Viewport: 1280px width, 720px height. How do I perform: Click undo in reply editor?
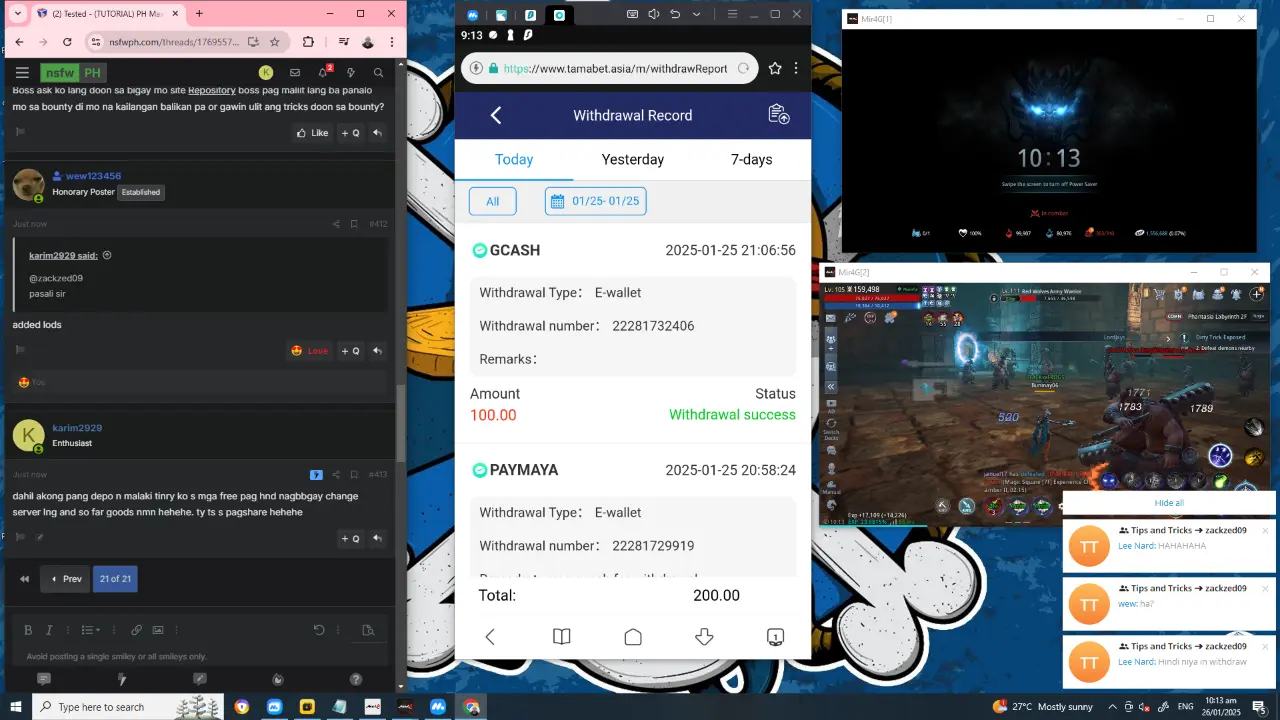(319, 630)
